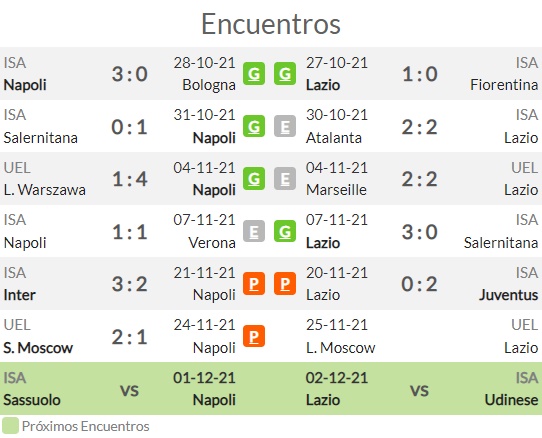
Task: Select the Udinese team name in upcoming match
Action: (511, 400)
